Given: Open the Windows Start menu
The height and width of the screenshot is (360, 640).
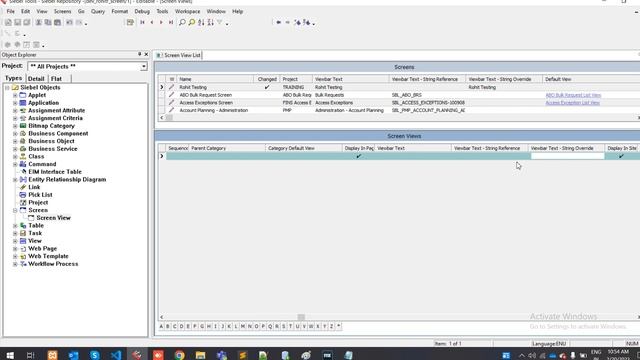Looking at the screenshot, I should click(x=10, y=355).
